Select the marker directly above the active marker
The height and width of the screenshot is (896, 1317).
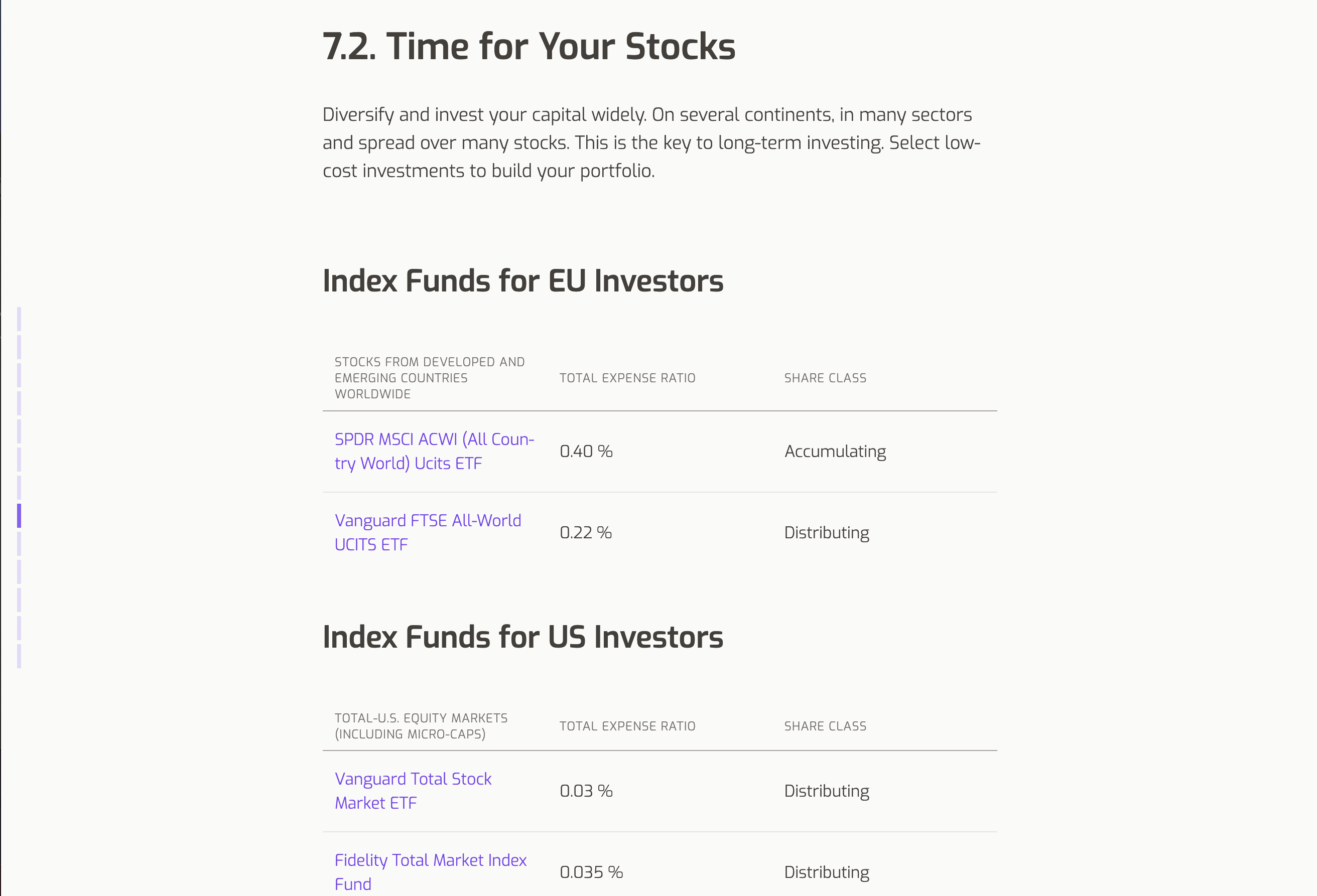[x=19, y=488]
